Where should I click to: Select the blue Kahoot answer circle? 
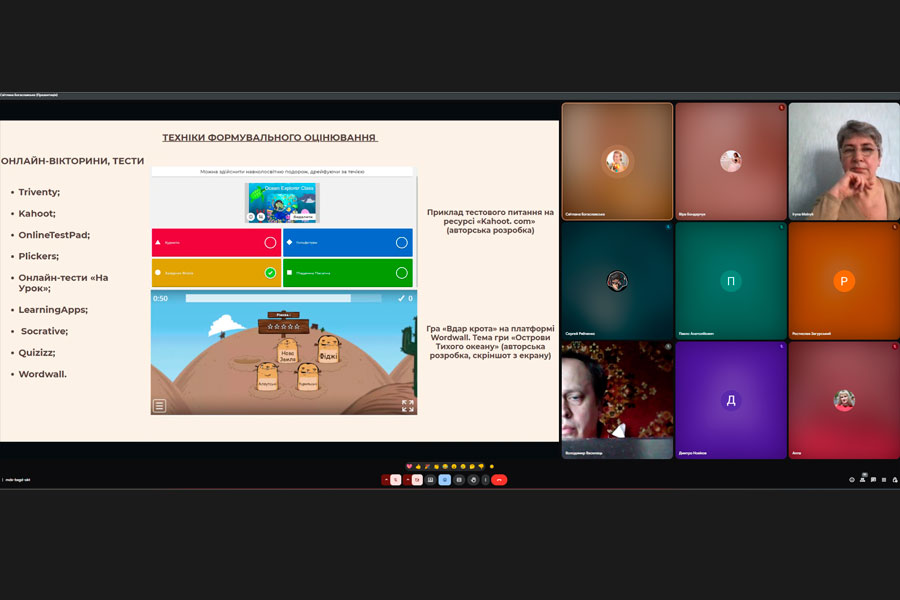pos(401,242)
